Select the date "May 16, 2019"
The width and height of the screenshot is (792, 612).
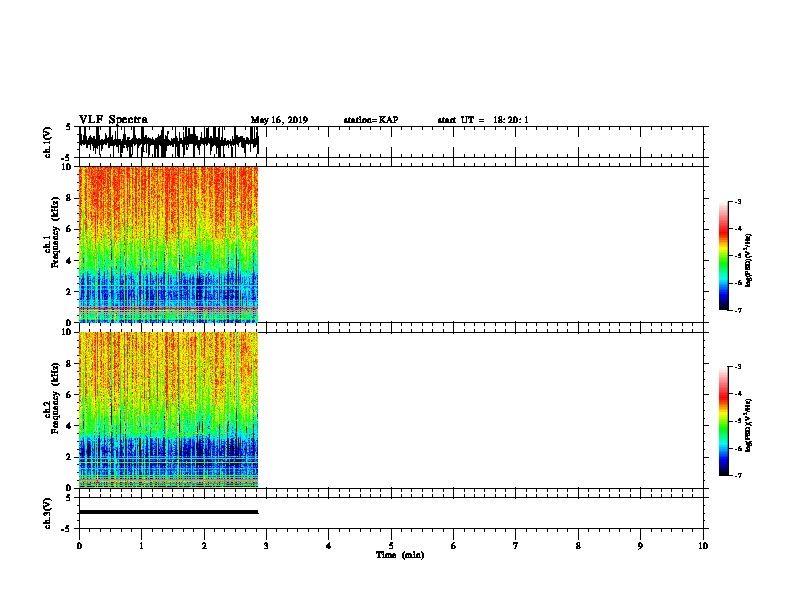click(279, 120)
